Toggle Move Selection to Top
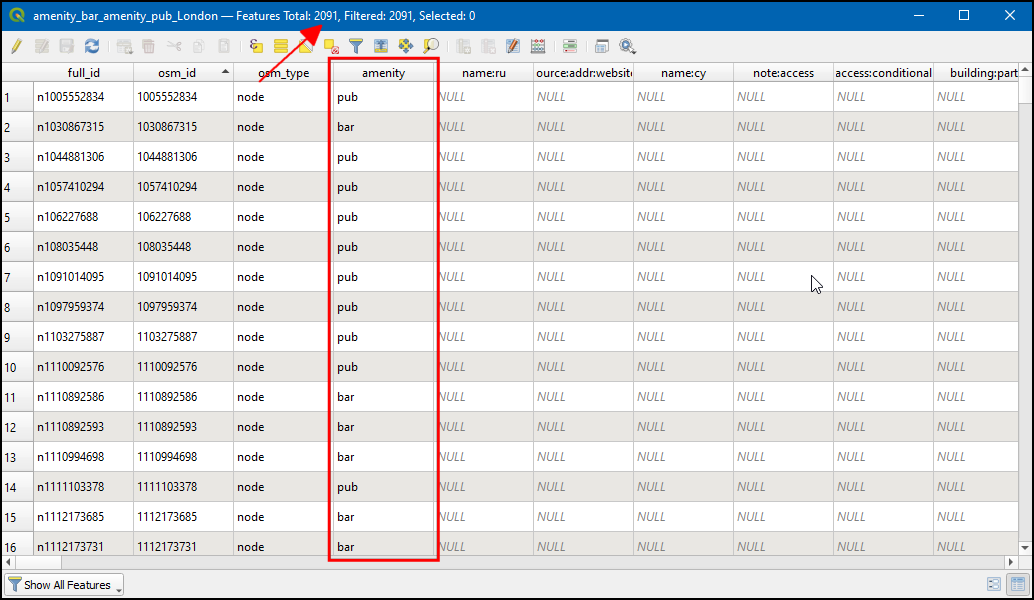Viewport: 1034px width, 600px height. click(381, 46)
